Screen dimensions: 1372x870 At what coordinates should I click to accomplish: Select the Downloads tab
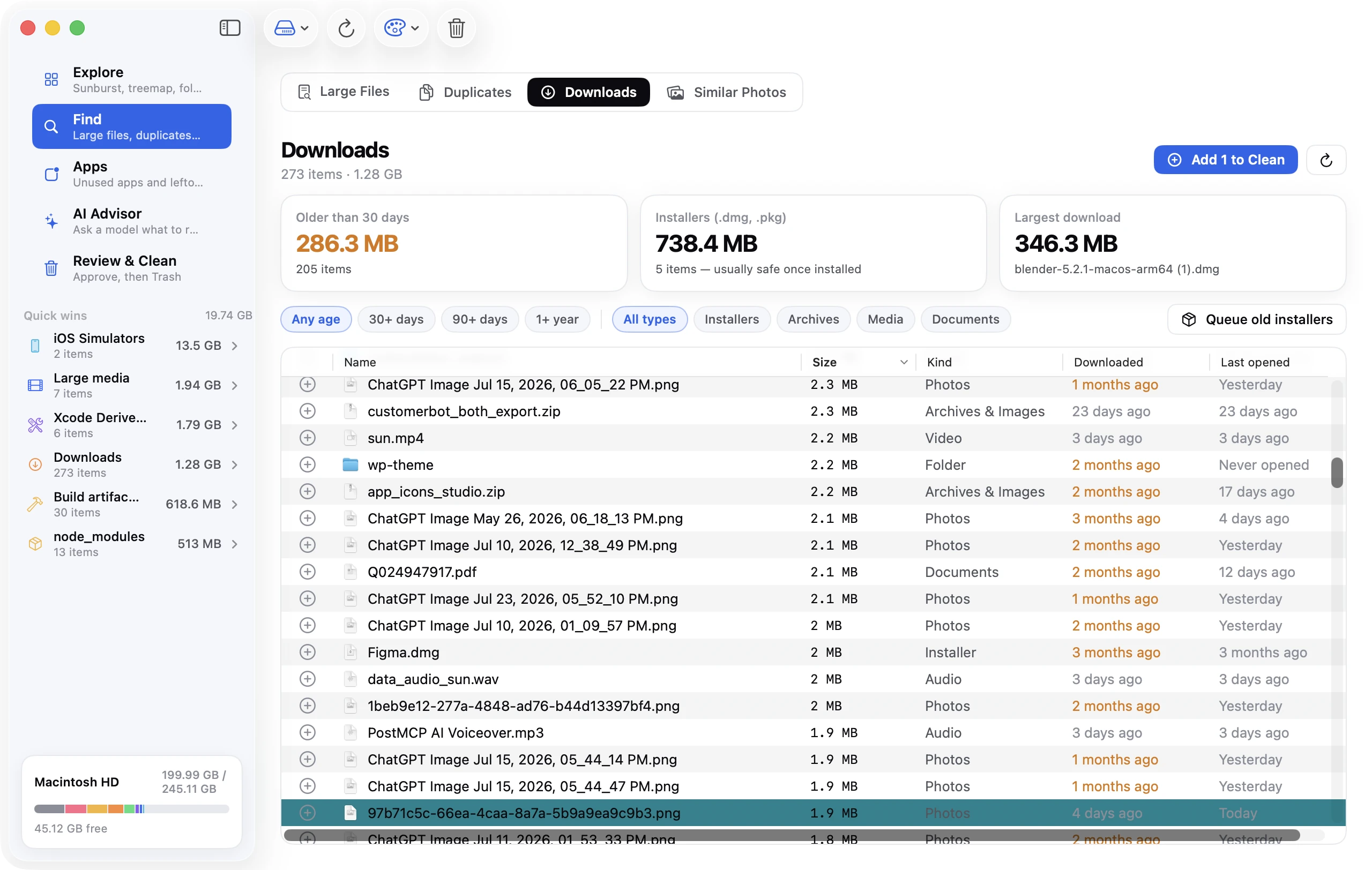point(588,92)
